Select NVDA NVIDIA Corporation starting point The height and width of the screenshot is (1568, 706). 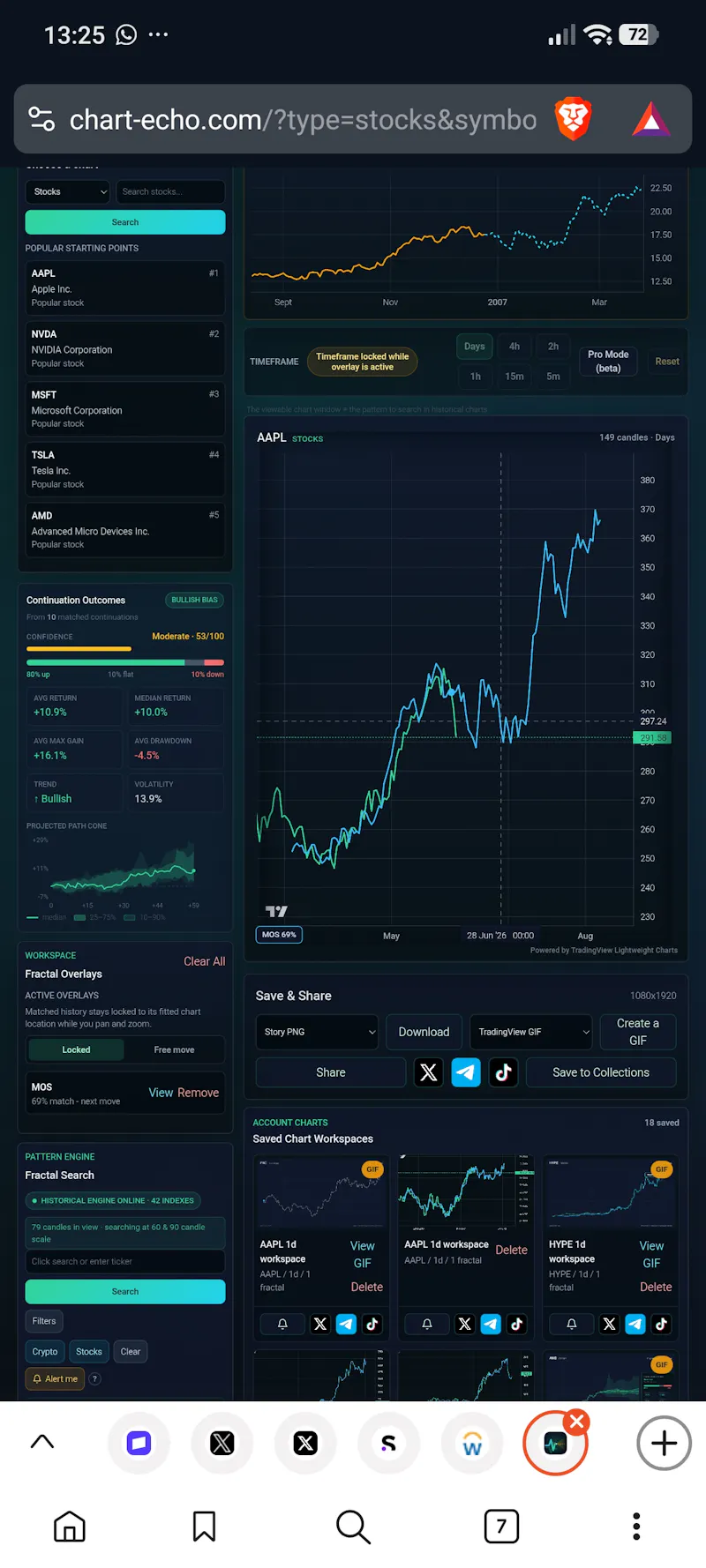[x=125, y=348]
